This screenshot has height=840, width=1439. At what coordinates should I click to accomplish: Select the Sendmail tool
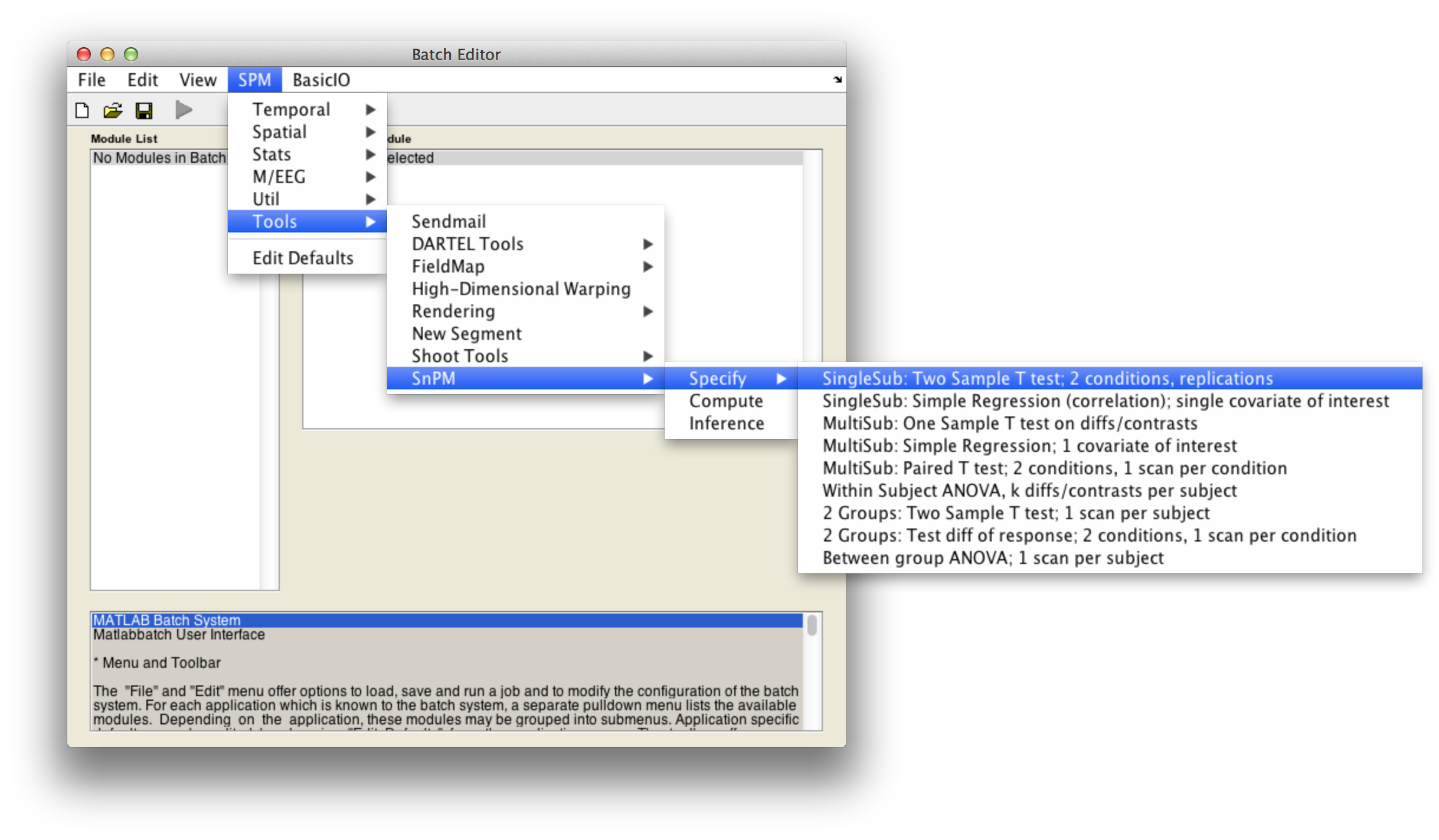pyautogui.click(x=525, y=222)
